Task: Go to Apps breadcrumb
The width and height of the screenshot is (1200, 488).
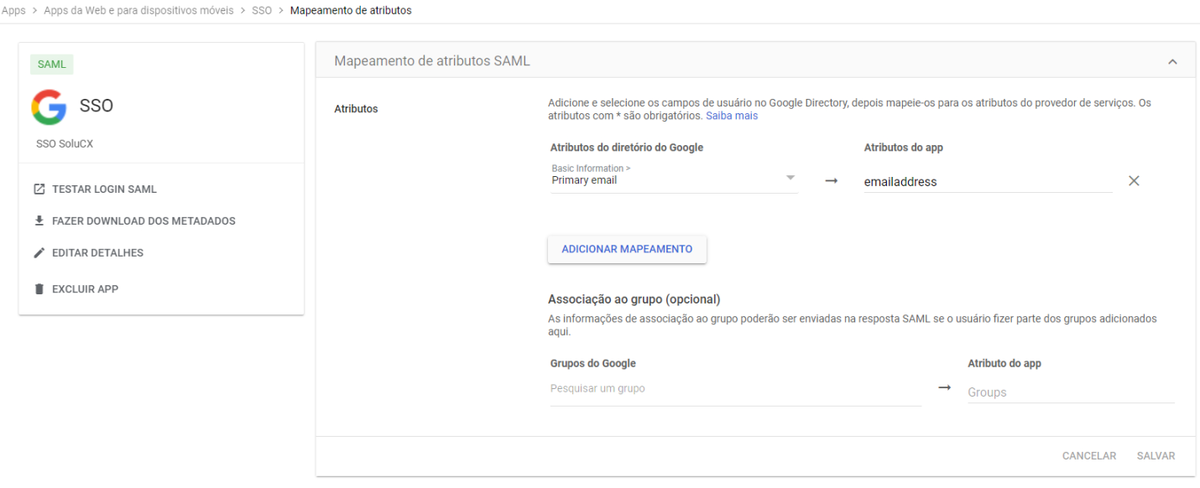Action: (x=13, y=10)
